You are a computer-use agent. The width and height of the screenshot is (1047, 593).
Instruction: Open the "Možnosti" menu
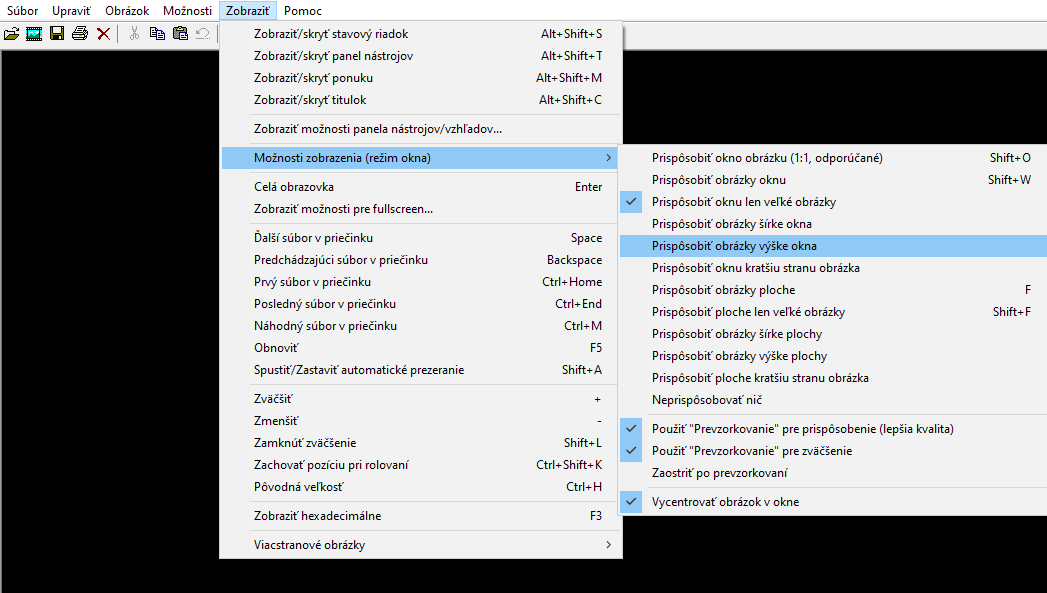pyautogui.click(x=187, y=11)
